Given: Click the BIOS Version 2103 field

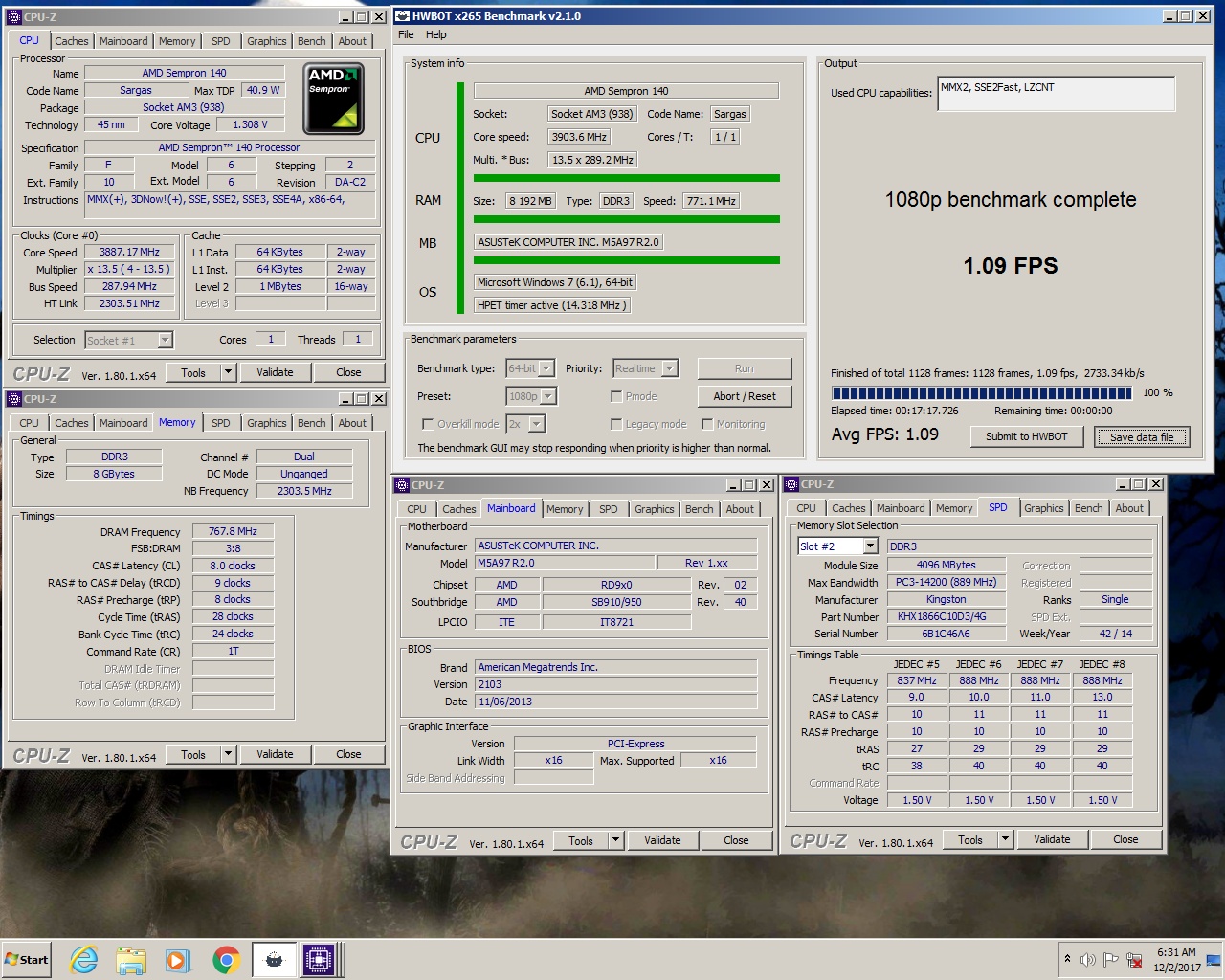Looking at the screenshot, I should [615, 684].
